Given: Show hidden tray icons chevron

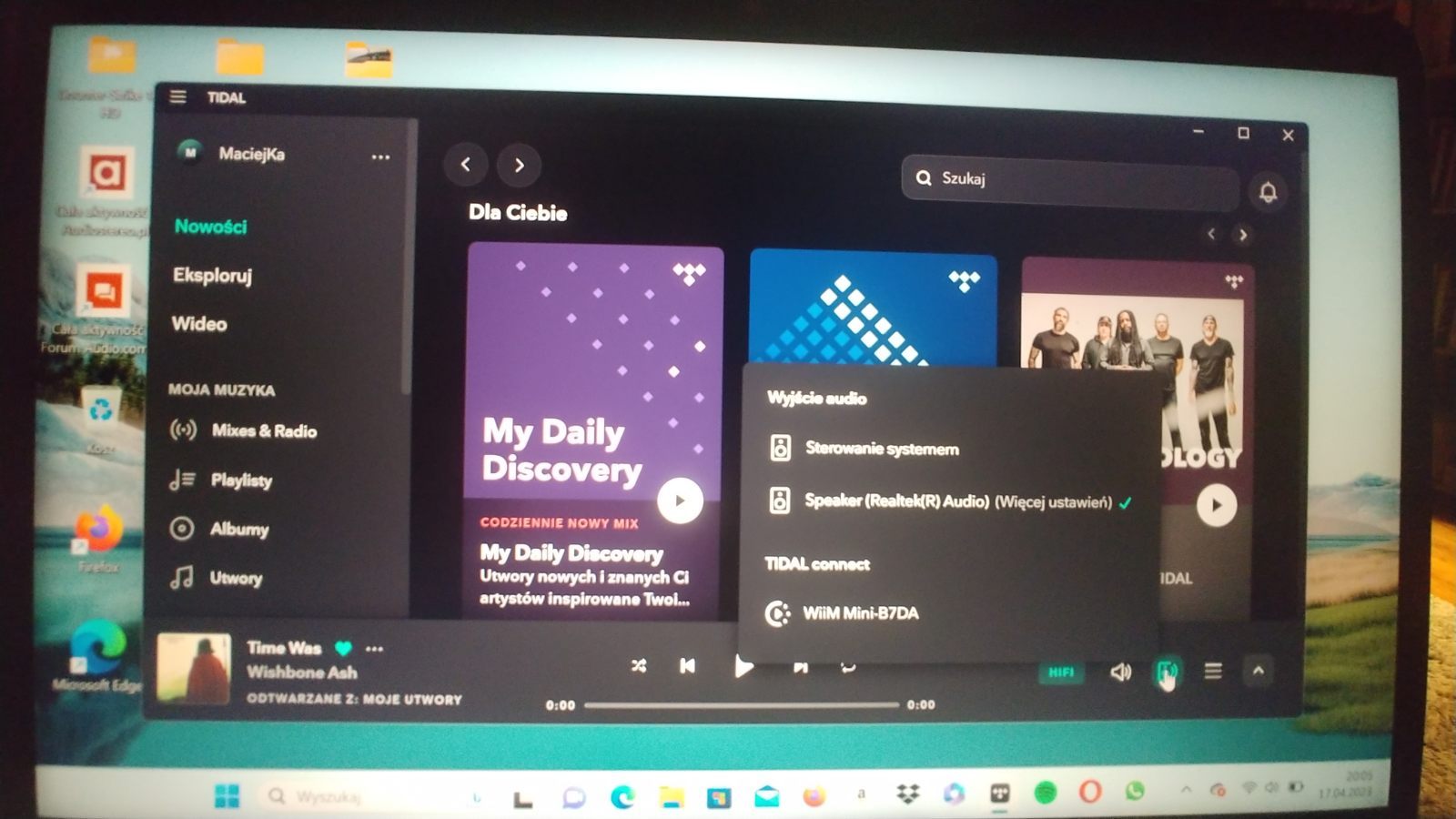Looking at the screenshot, I should pyautogui.click(x=1186, y=789).
